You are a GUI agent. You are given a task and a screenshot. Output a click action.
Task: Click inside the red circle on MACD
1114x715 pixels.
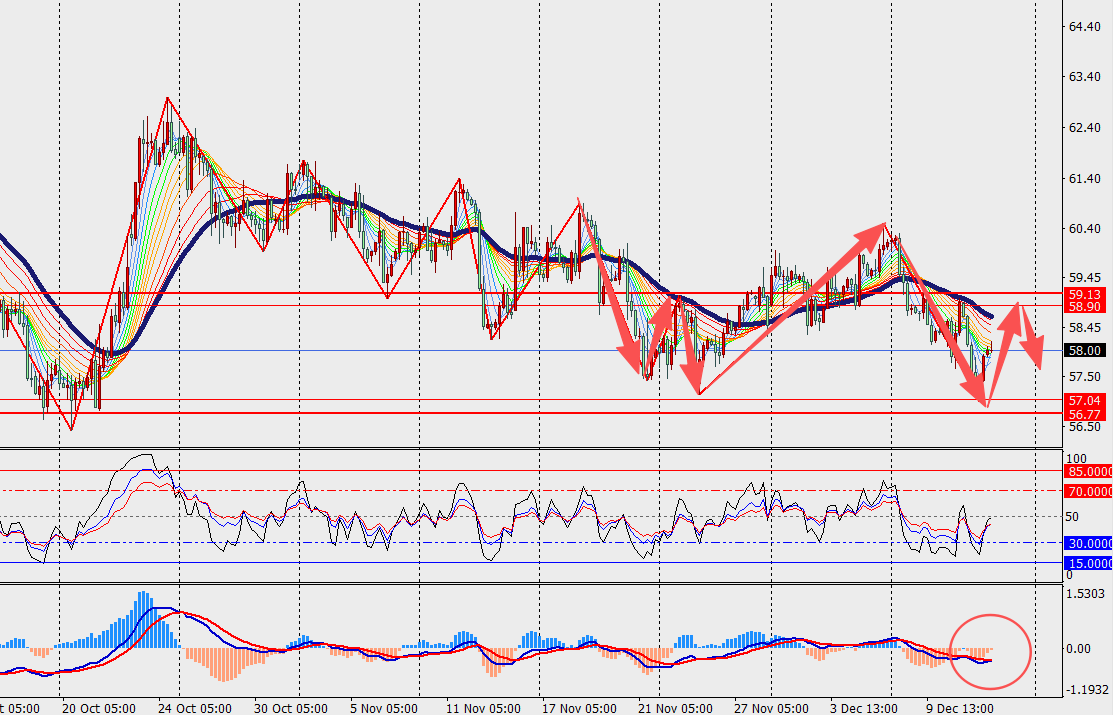click(x=990, y=651)
